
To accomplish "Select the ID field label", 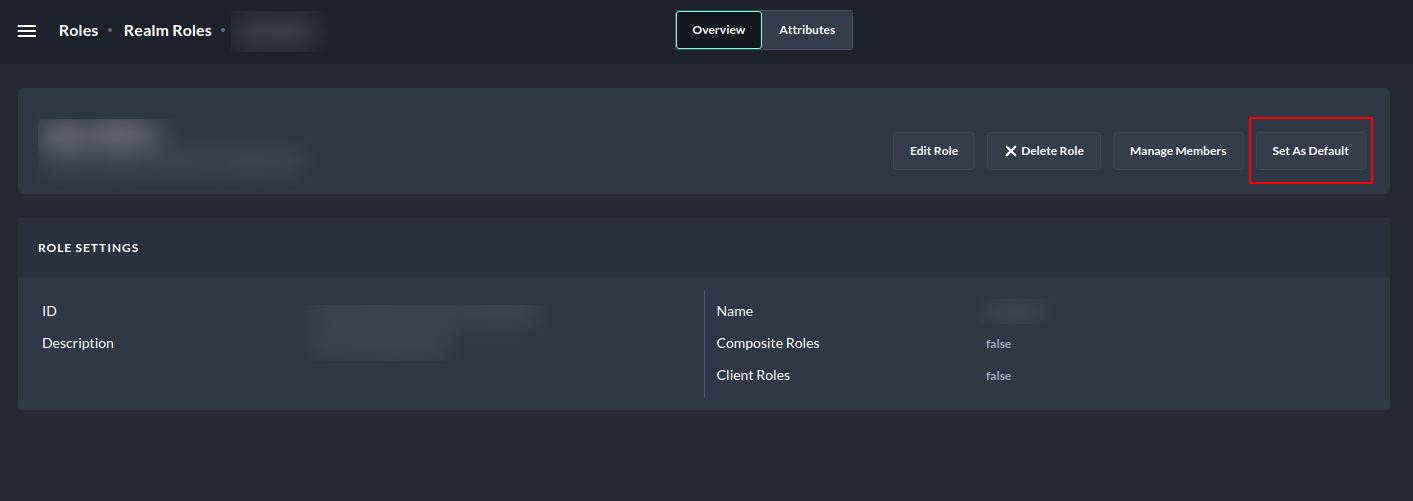I will click(49, 311).
